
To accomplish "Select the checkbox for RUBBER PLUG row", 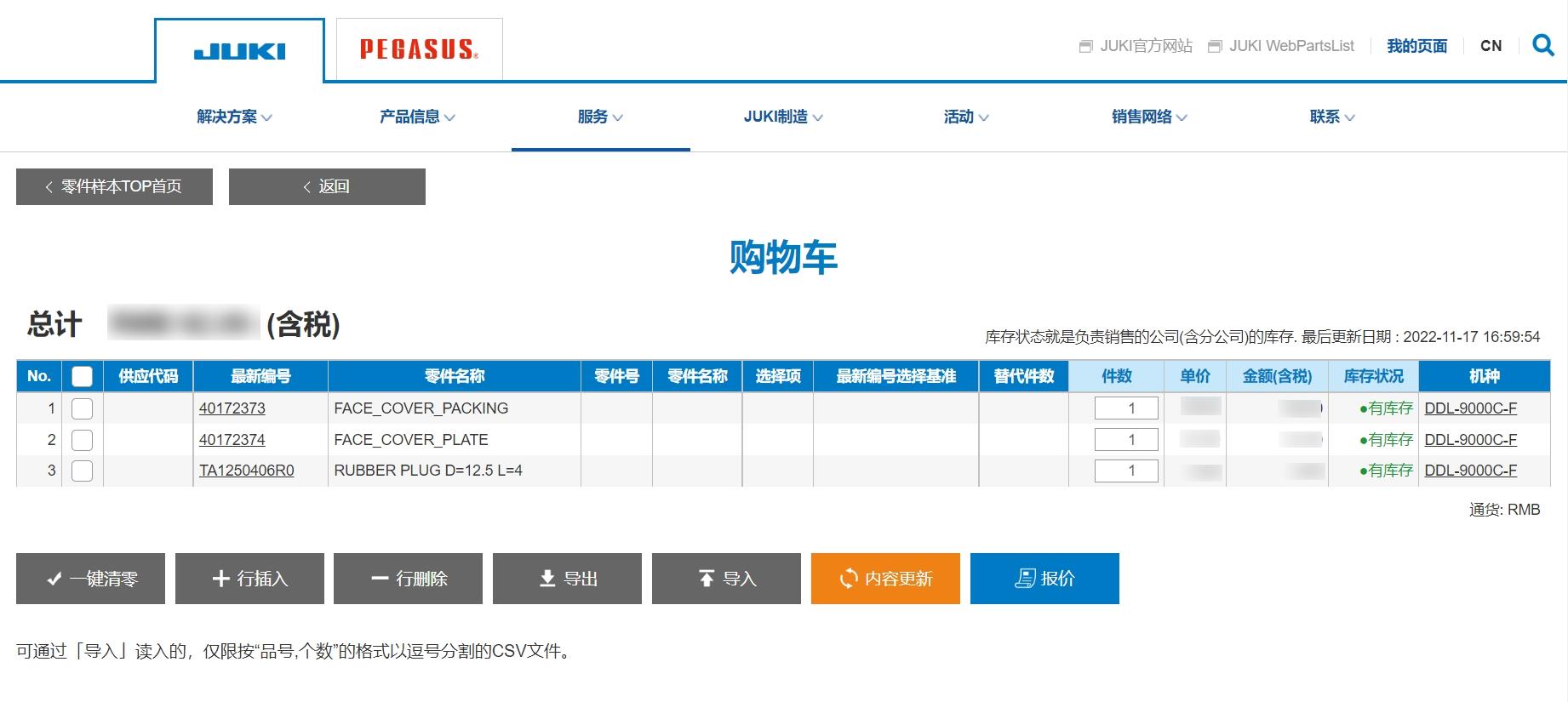I will point(83,471).
